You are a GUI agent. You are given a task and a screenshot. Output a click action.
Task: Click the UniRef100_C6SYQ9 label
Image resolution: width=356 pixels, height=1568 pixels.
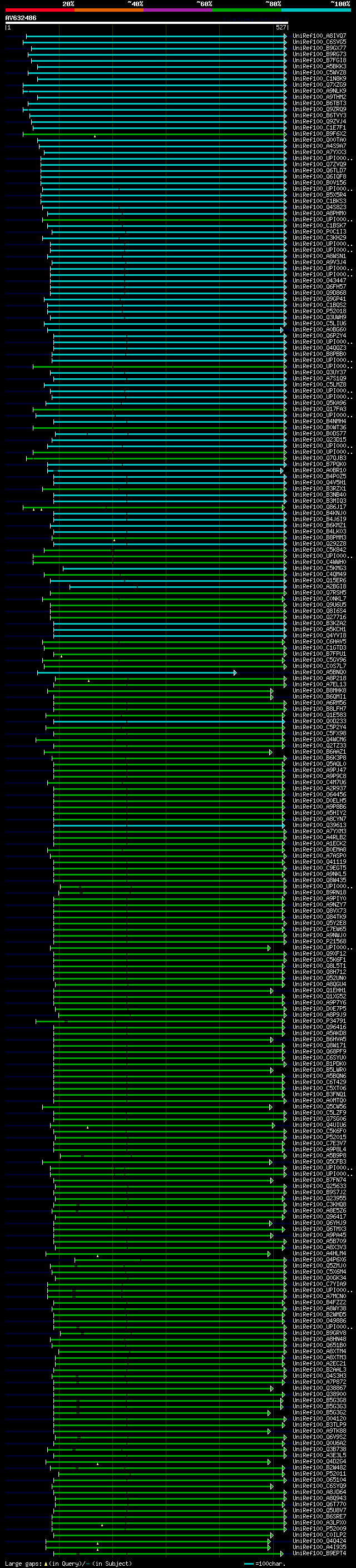pos(319,1486)
